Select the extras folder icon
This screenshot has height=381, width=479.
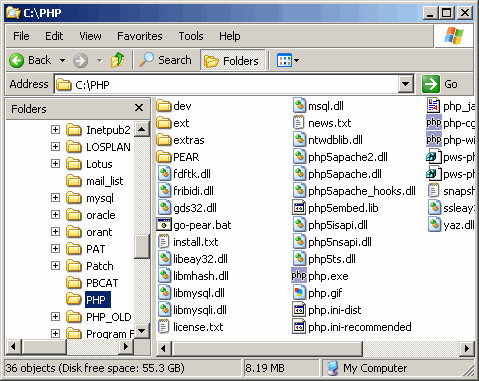[x=164, y=140]
